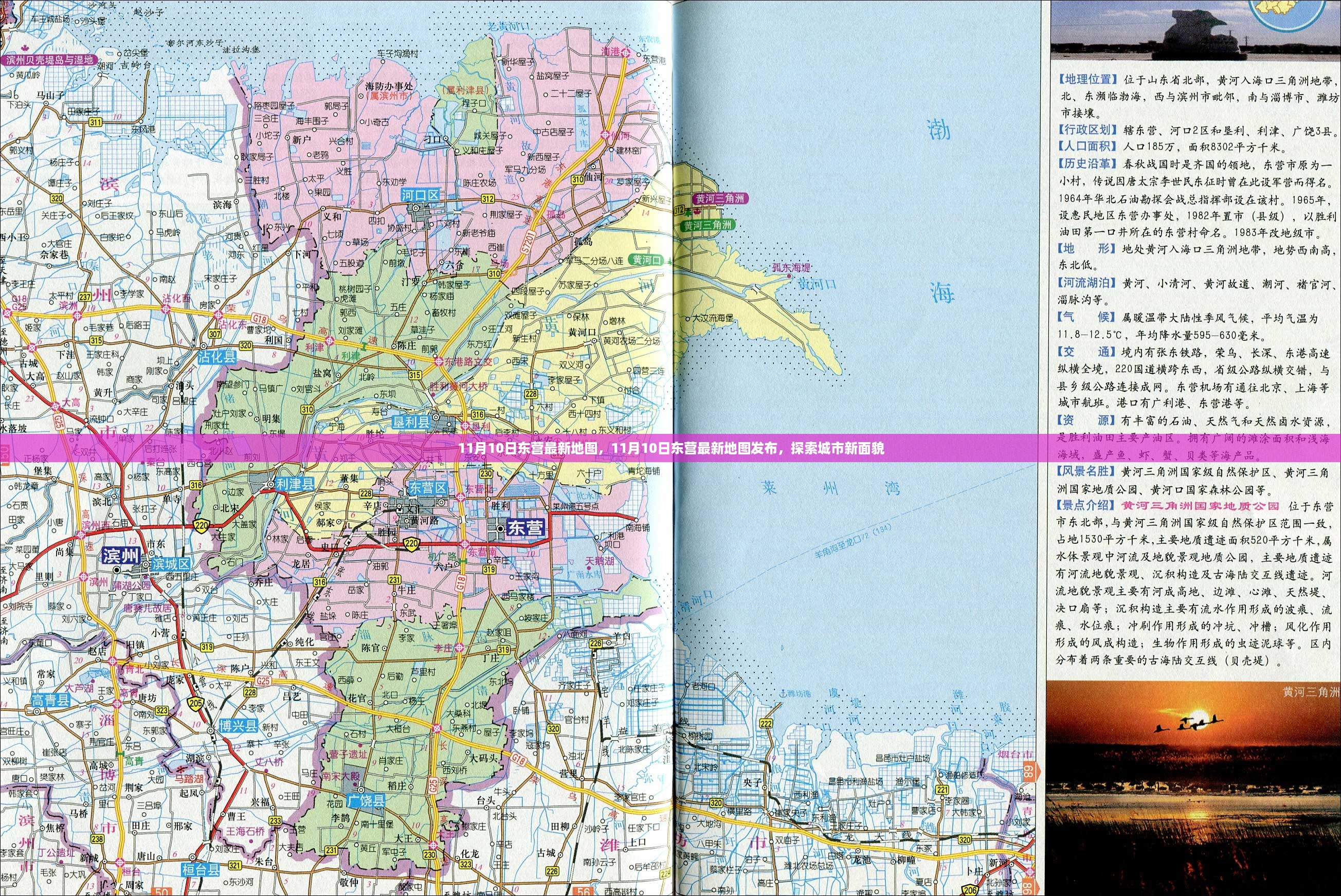The image size is (1341, 896).
Task: Click the 205 national road shield
Action: coord(196,703)
